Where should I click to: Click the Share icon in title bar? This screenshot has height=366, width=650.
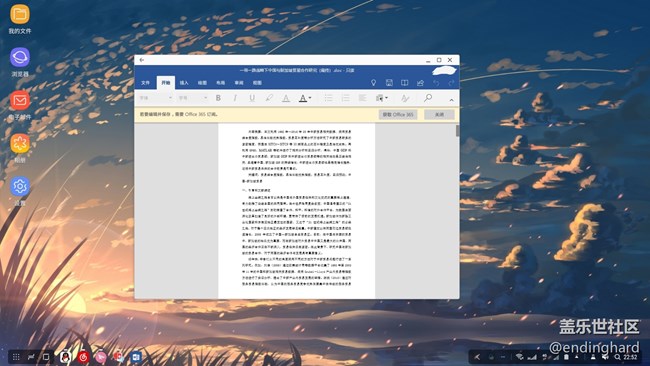420,83
